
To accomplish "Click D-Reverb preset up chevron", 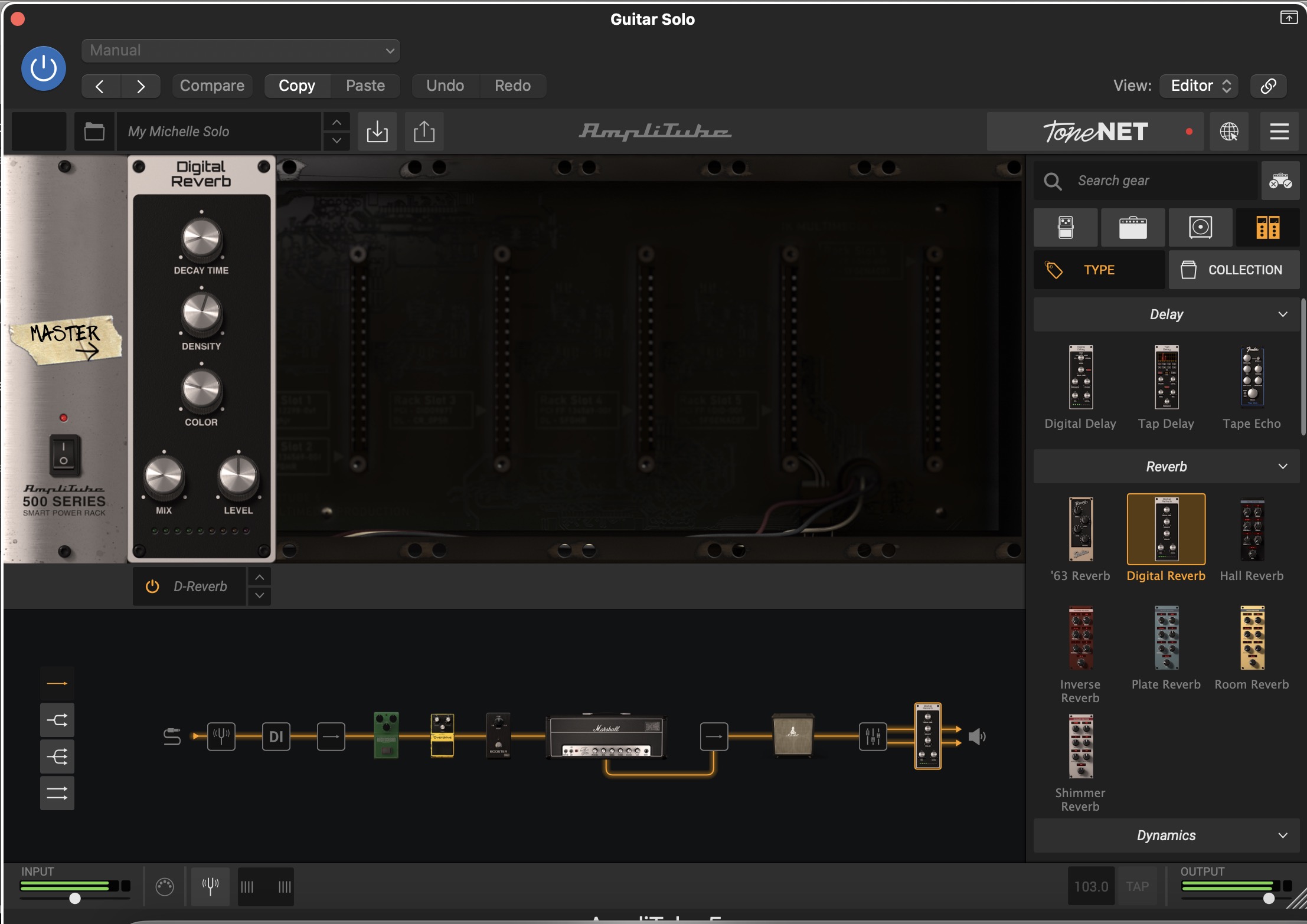I will click(x=260, y=577).
